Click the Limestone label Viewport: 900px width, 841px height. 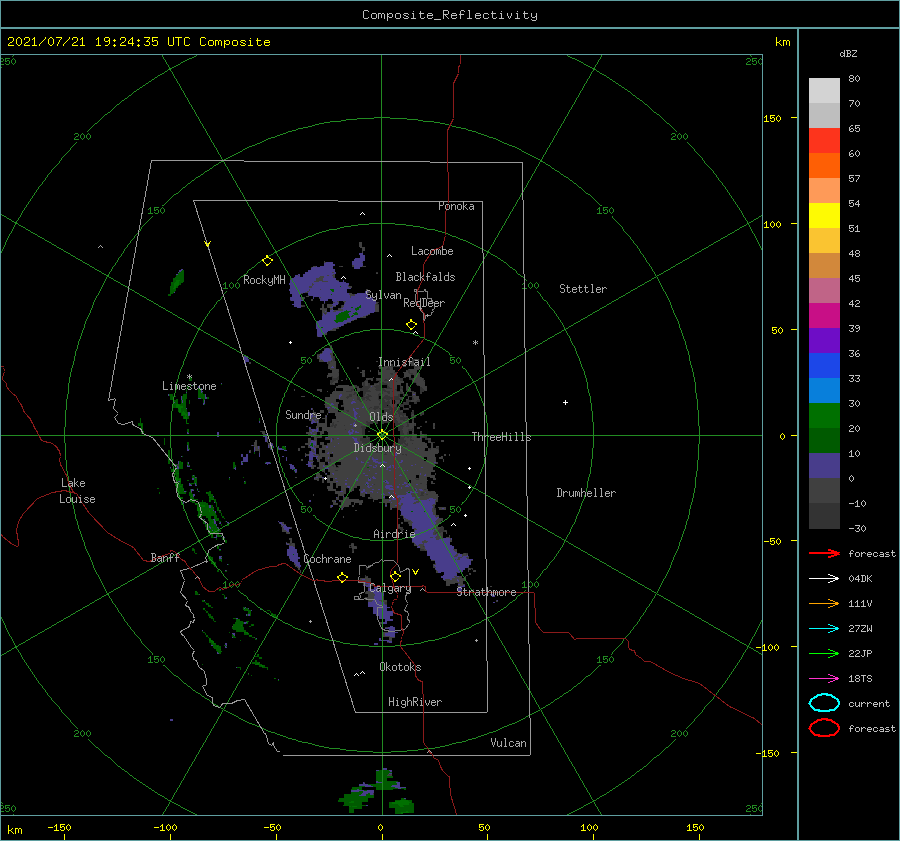click(x=189, y=386)
